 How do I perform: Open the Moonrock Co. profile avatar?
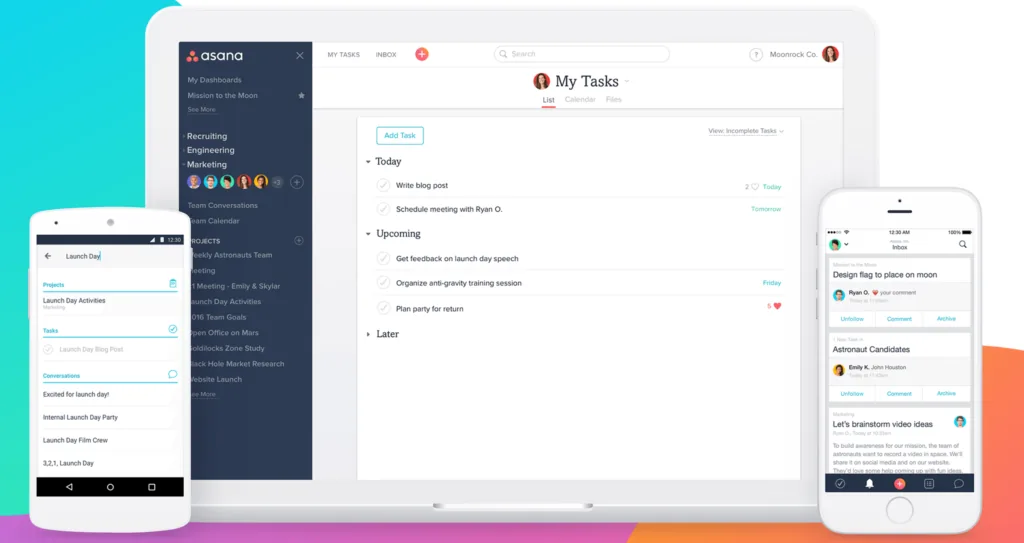click(830, 54)
